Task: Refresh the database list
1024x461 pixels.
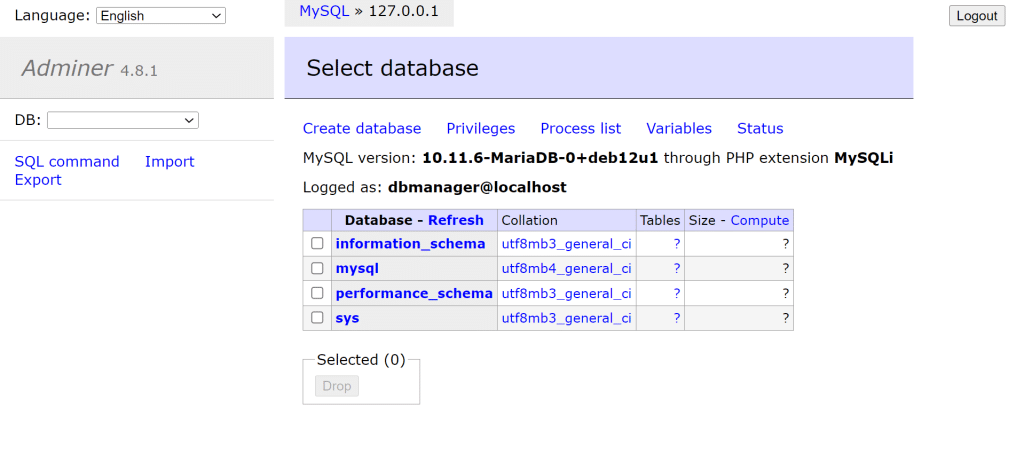Action: coord(456,221)
